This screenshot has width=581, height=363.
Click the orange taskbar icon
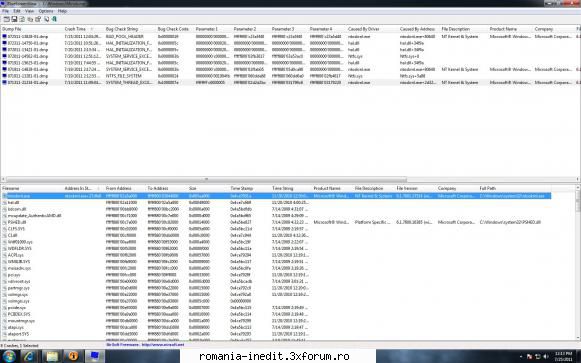73,356
